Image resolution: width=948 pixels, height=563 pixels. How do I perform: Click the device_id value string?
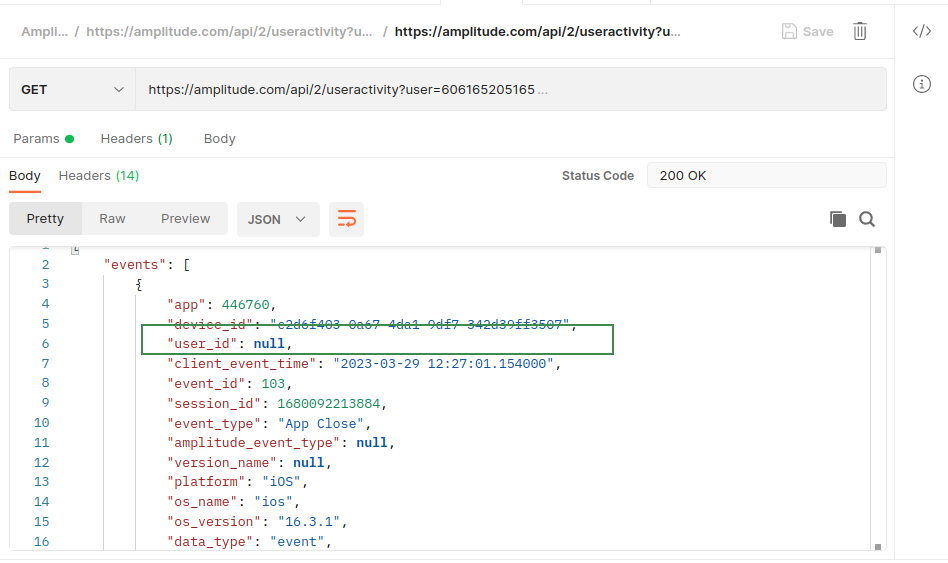click(x=420, y=324)
